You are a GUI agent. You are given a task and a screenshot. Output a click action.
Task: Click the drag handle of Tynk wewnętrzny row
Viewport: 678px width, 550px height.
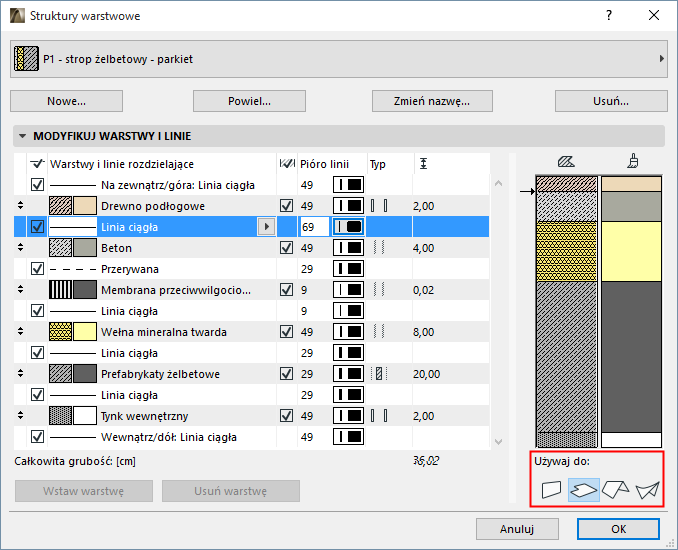20,416
